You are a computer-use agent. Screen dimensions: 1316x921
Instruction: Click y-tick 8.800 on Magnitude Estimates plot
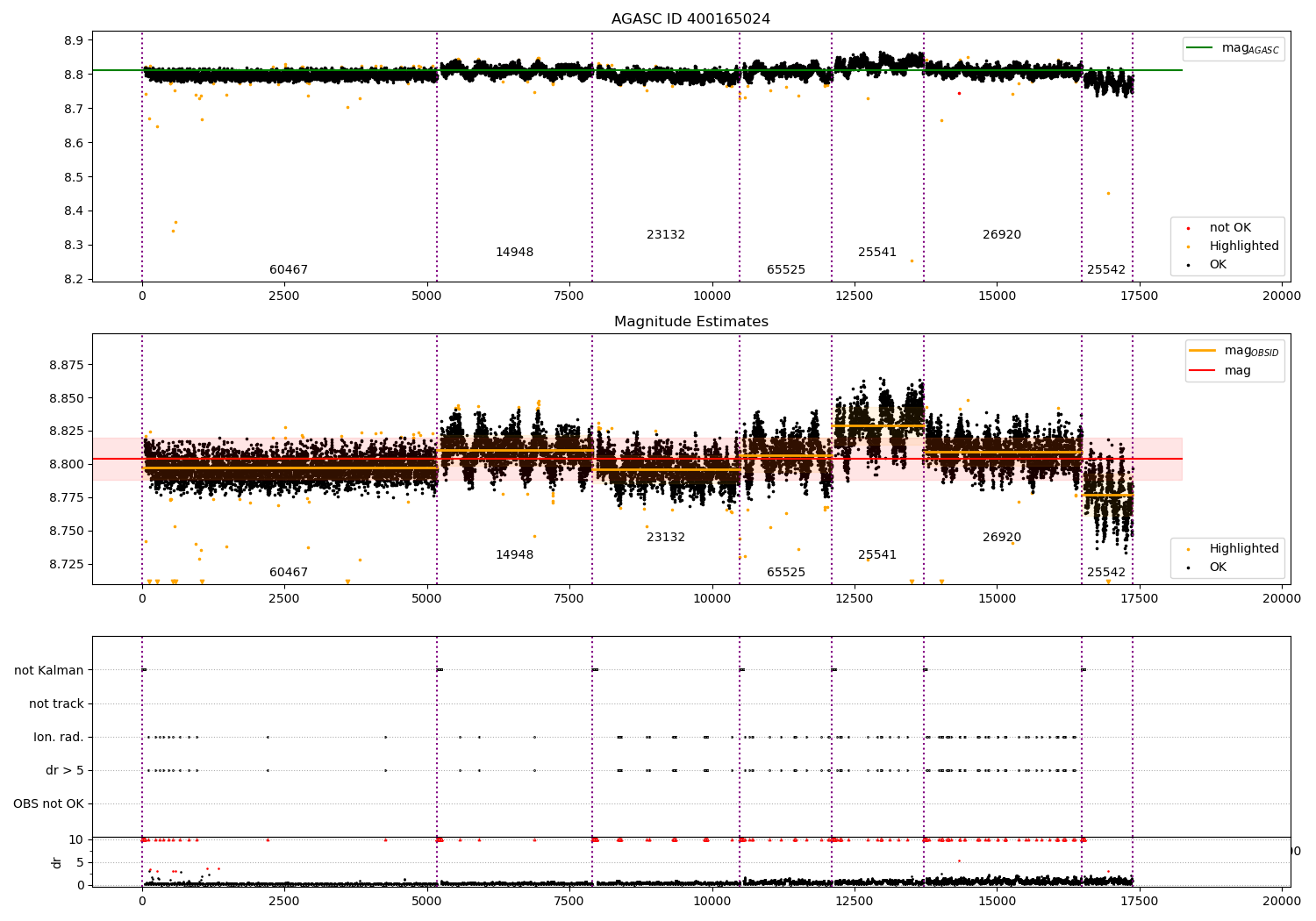pos(67,464)
